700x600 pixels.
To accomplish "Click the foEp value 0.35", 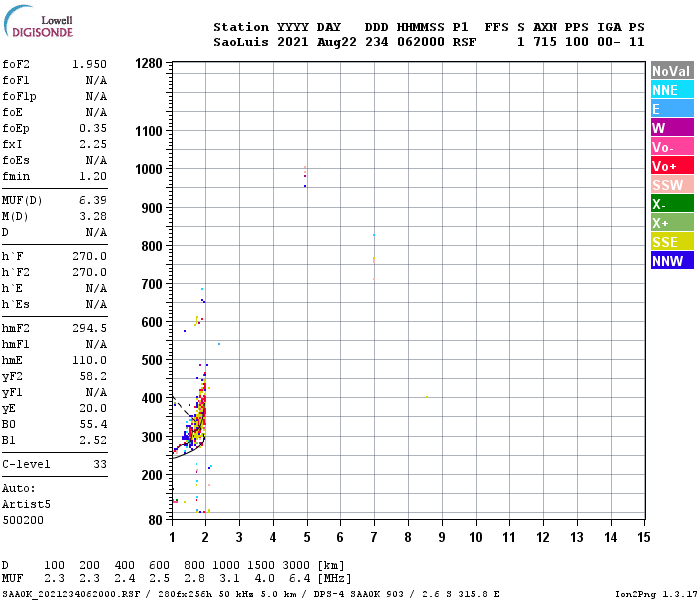I will pyautogui.click(x=93, y=128).
